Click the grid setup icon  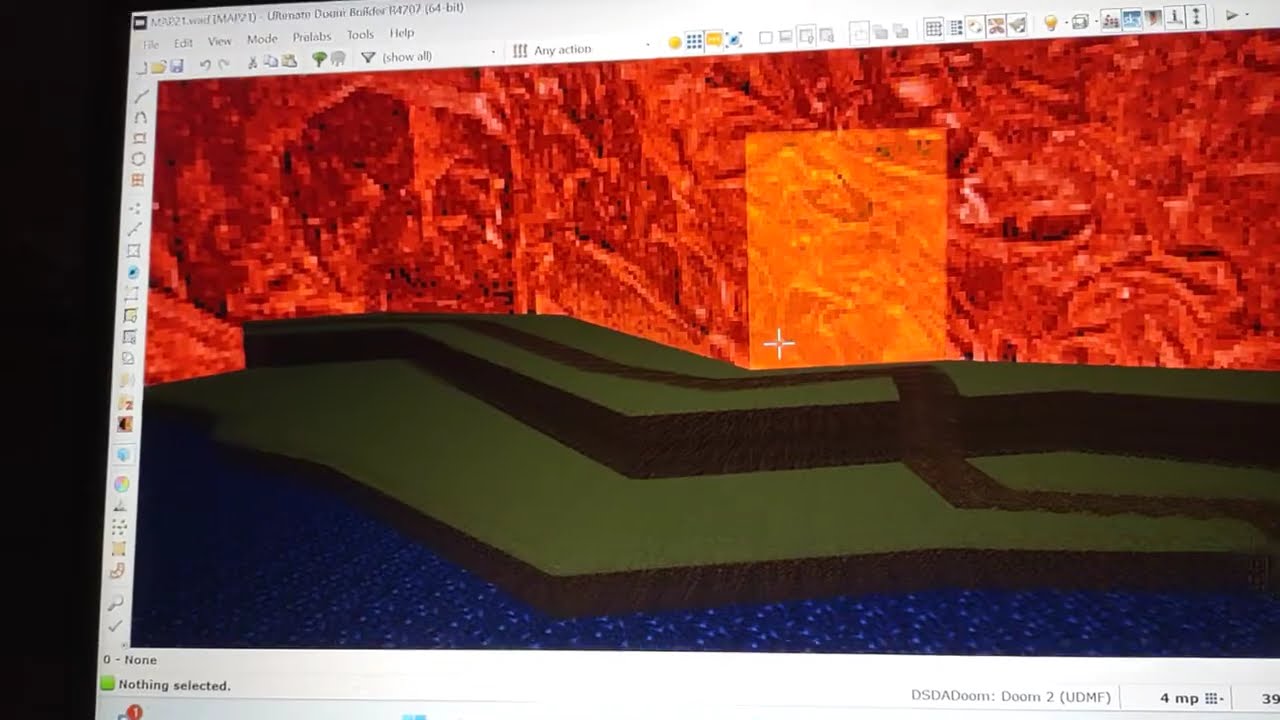point(933,28)
